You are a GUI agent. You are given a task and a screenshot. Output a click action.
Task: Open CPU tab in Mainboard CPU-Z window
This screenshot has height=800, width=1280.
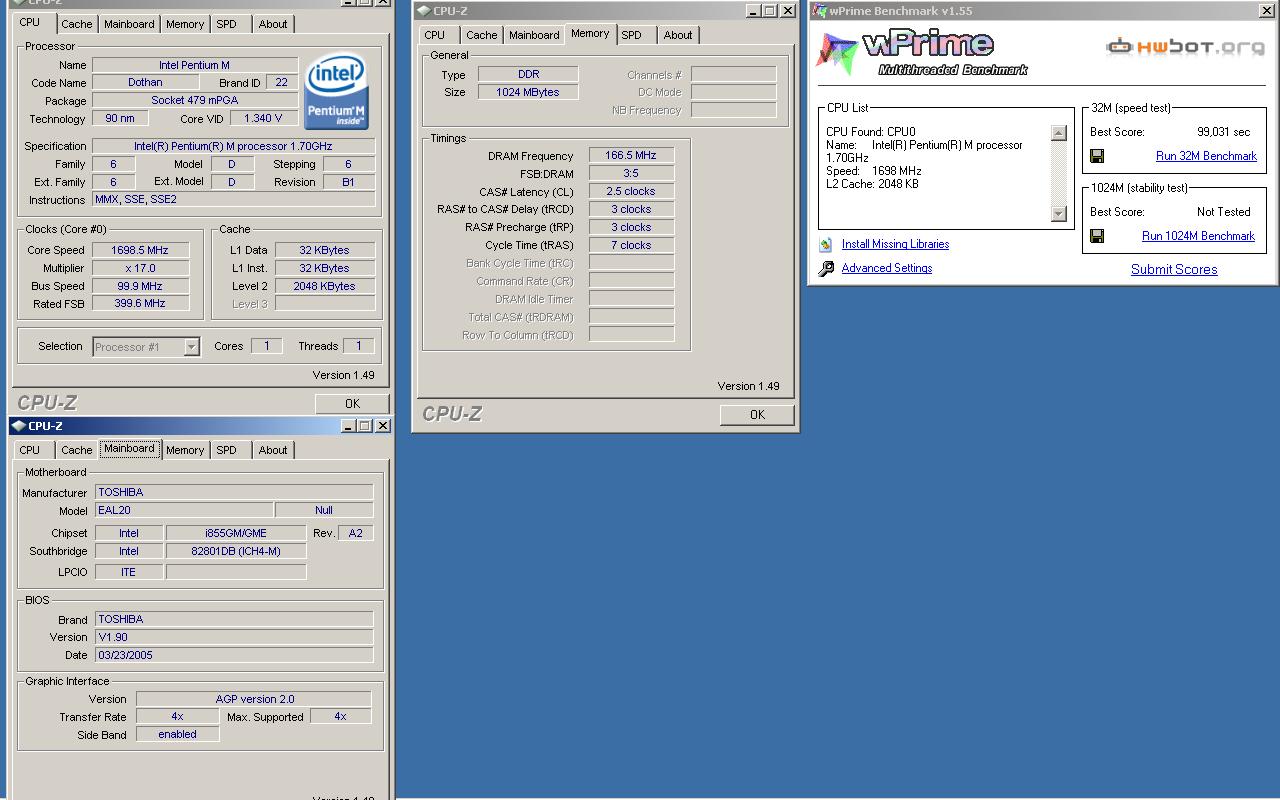[30, 450]
